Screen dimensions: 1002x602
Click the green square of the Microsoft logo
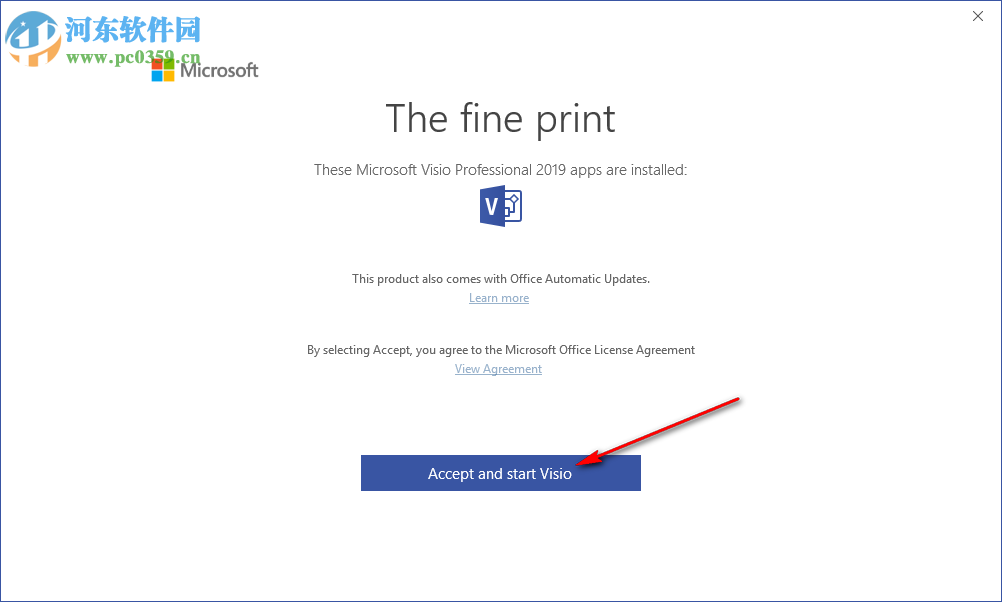pos(169,64)
